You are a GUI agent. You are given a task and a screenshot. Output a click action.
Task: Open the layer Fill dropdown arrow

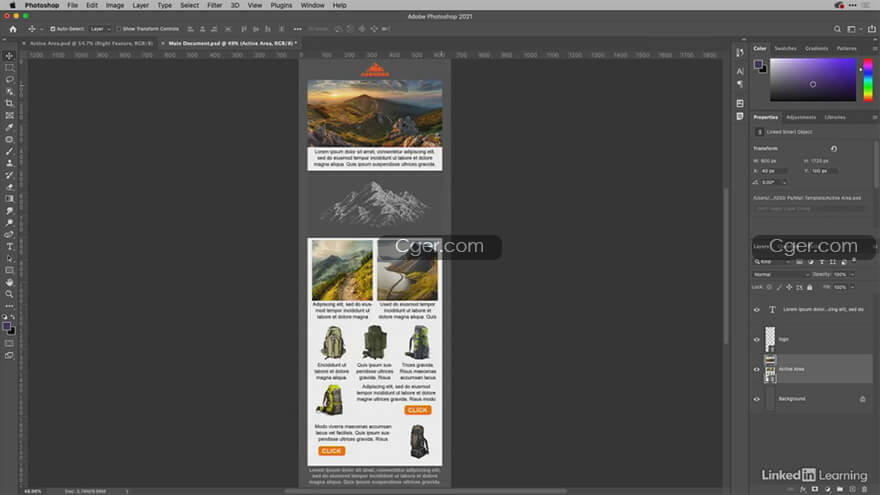coord(852,287)
